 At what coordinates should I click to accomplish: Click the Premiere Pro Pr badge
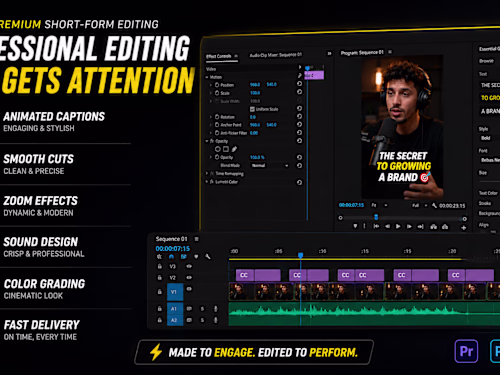[x=466, y=351]
